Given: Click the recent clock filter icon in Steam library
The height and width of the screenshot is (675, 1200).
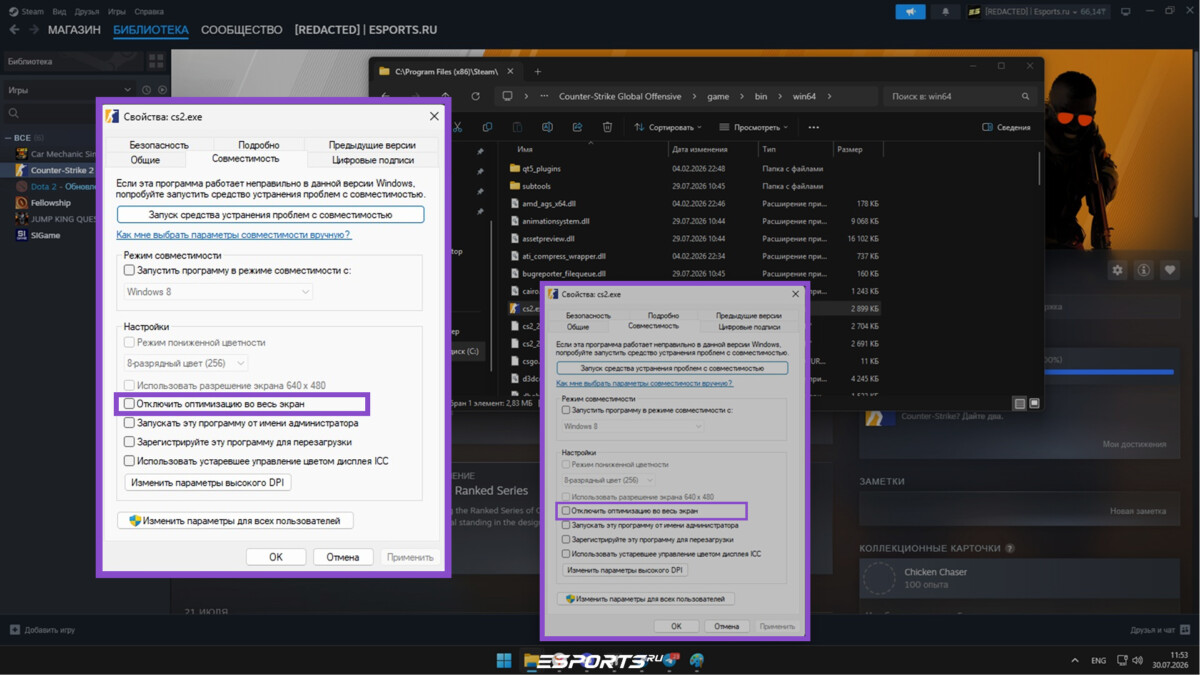Looking at the screenshot, I should point(146,90).
